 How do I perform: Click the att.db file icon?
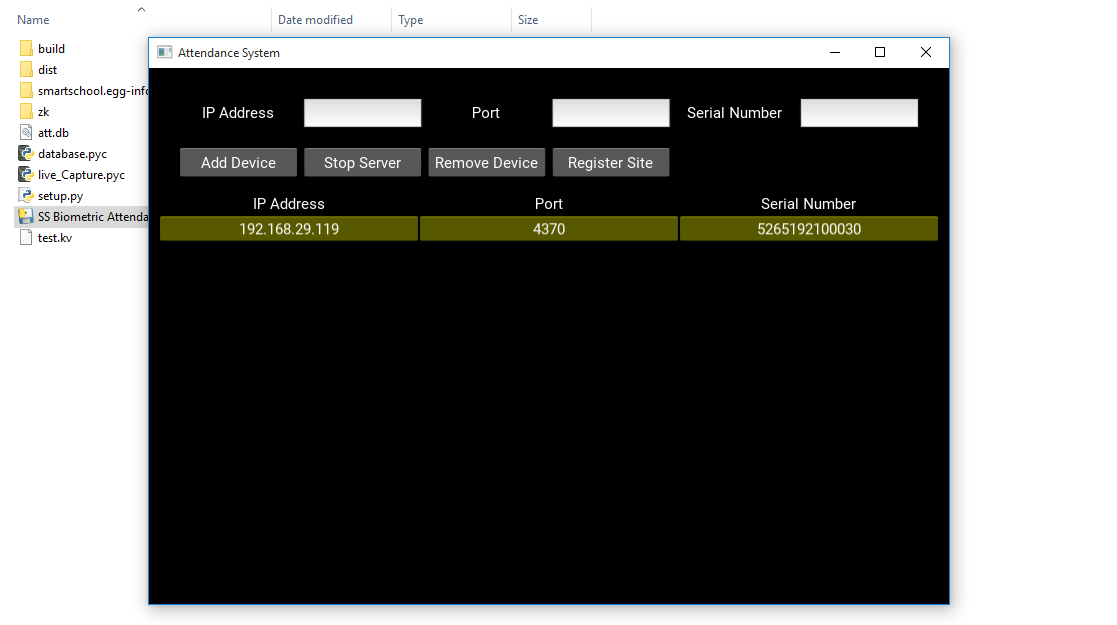pyautogui.click(x=26, y=133)
